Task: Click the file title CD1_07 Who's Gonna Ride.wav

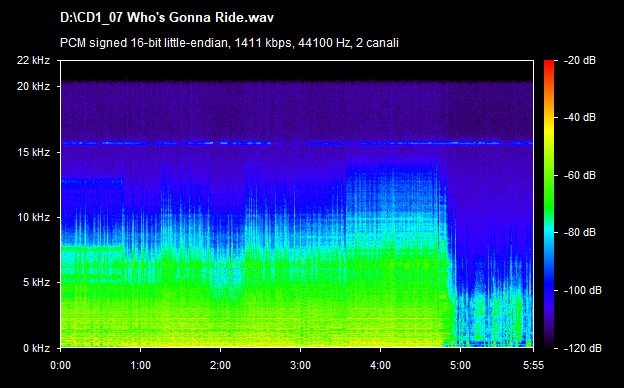Action: tap(167, 18)
